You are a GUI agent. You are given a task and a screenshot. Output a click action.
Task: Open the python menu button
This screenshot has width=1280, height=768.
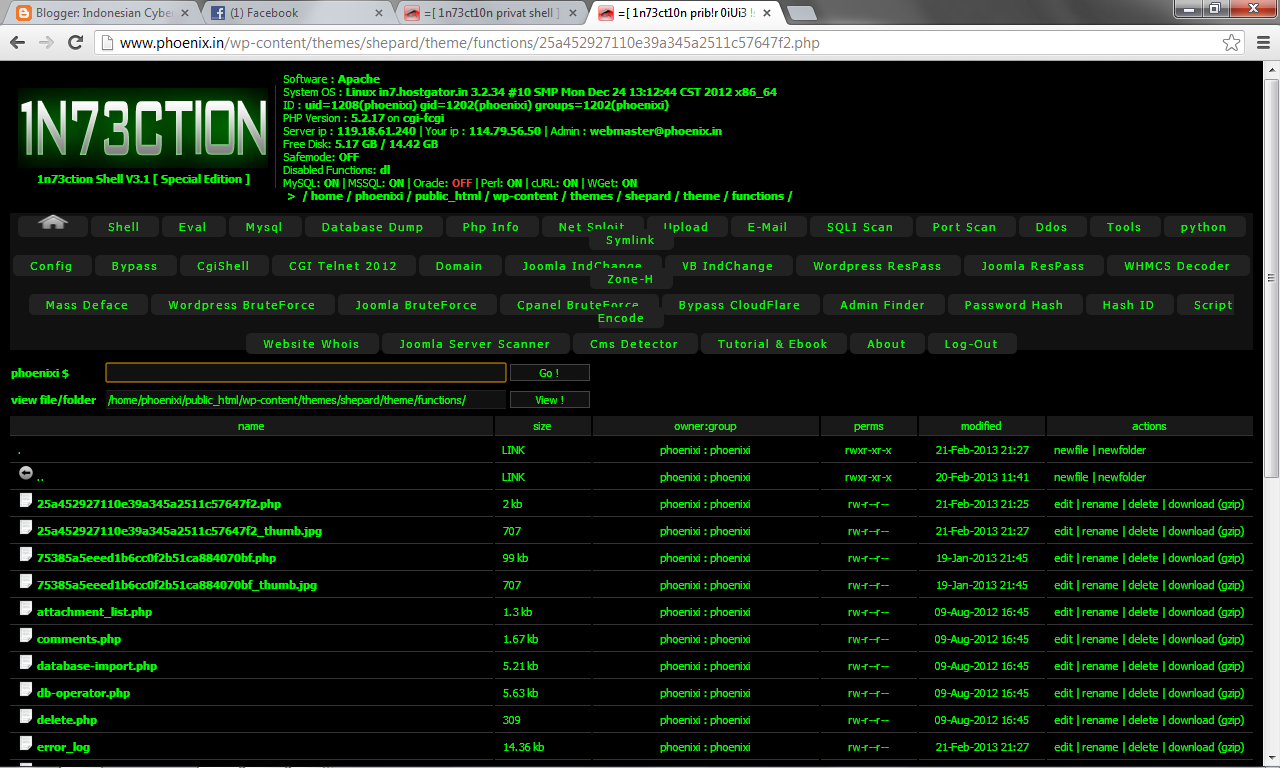click(1203, 227)
